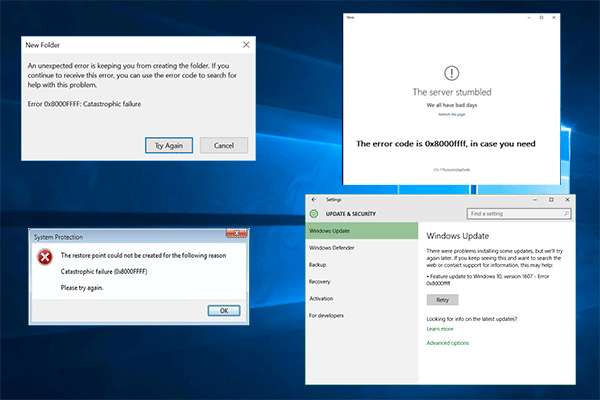Viewport: 600px width, 400px height.
Task: Click the search magnifier icon in Settings
Action: (566, 214)
